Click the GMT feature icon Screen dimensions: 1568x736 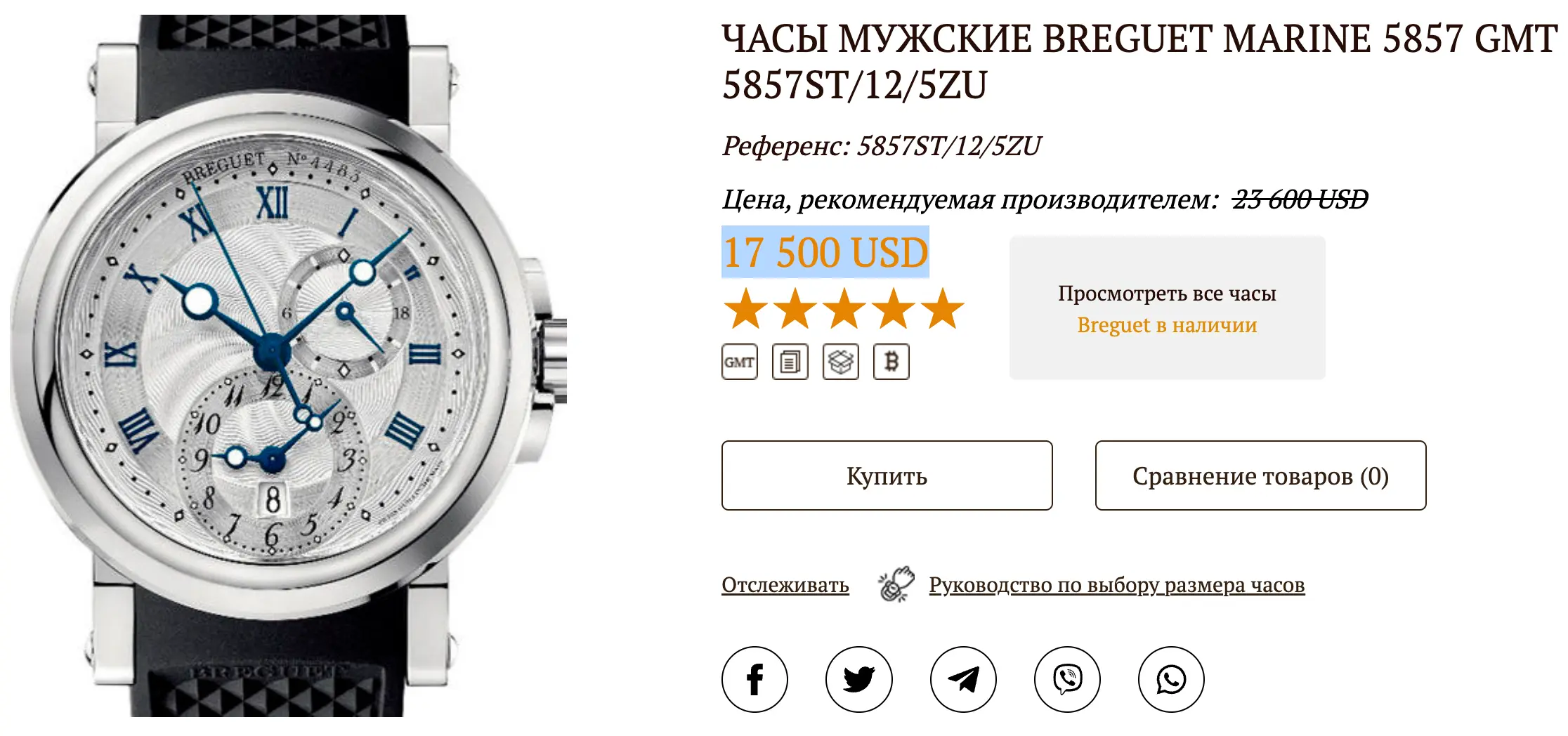click(x=740, y=362)
